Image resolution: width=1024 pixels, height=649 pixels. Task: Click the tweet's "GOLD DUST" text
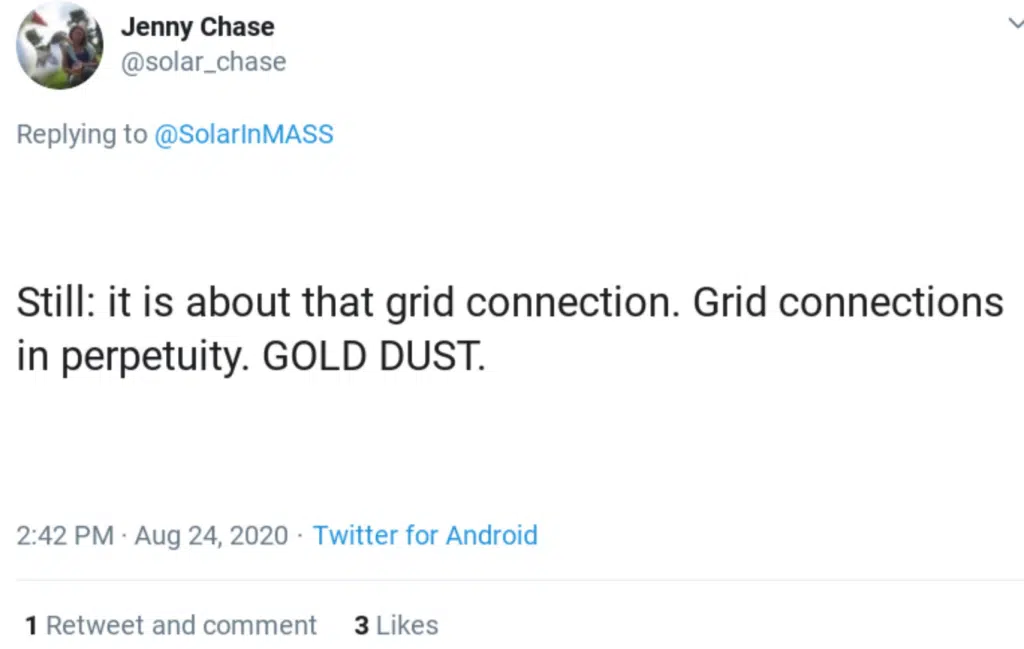pos(374,358)
